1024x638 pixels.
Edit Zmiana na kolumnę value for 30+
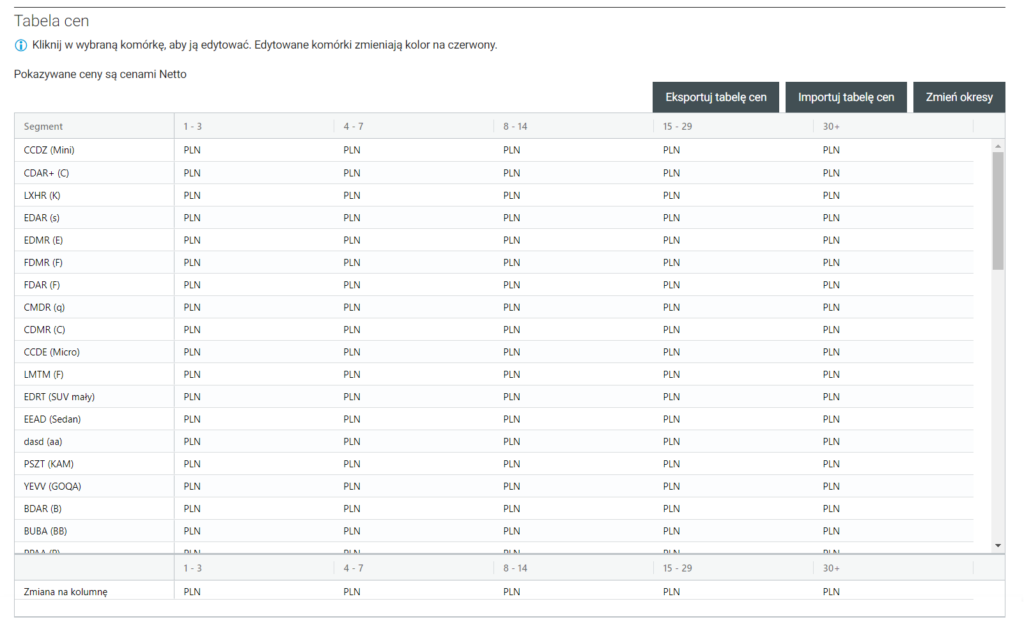tap(893, 592)
